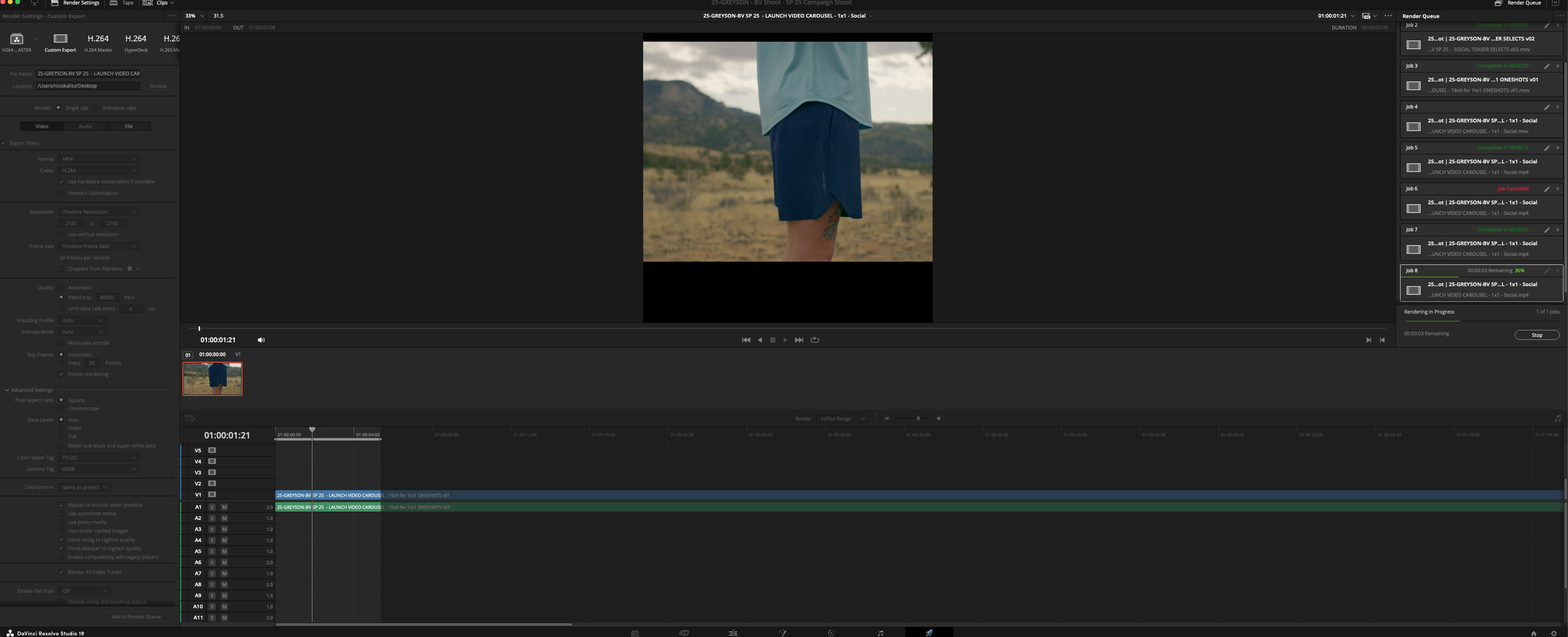Click Add to Render Queue button

coord(136,617)
